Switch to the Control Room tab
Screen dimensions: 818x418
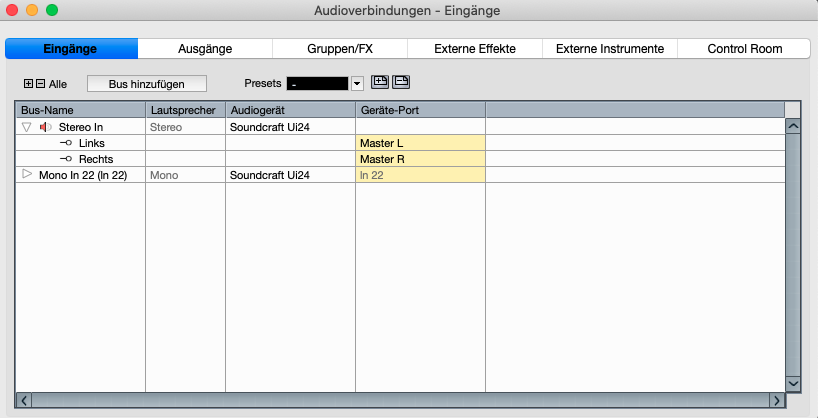744,48
